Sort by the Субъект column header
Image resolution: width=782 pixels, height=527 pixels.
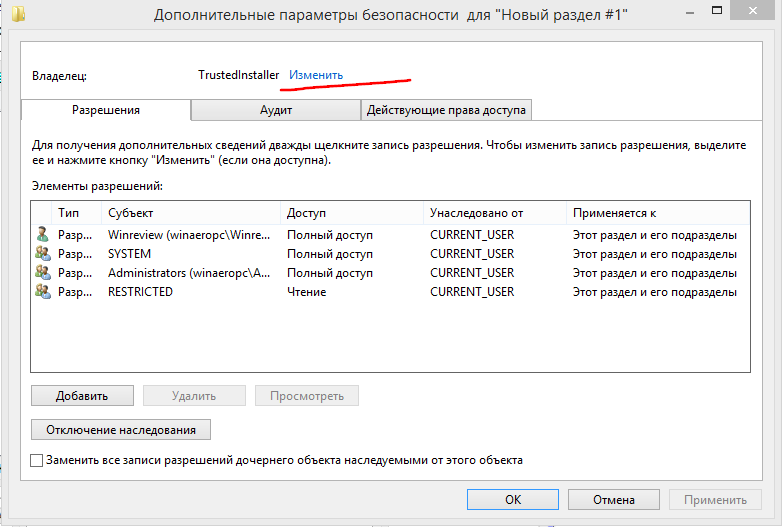pyautogui.click(x=191, y=213)
